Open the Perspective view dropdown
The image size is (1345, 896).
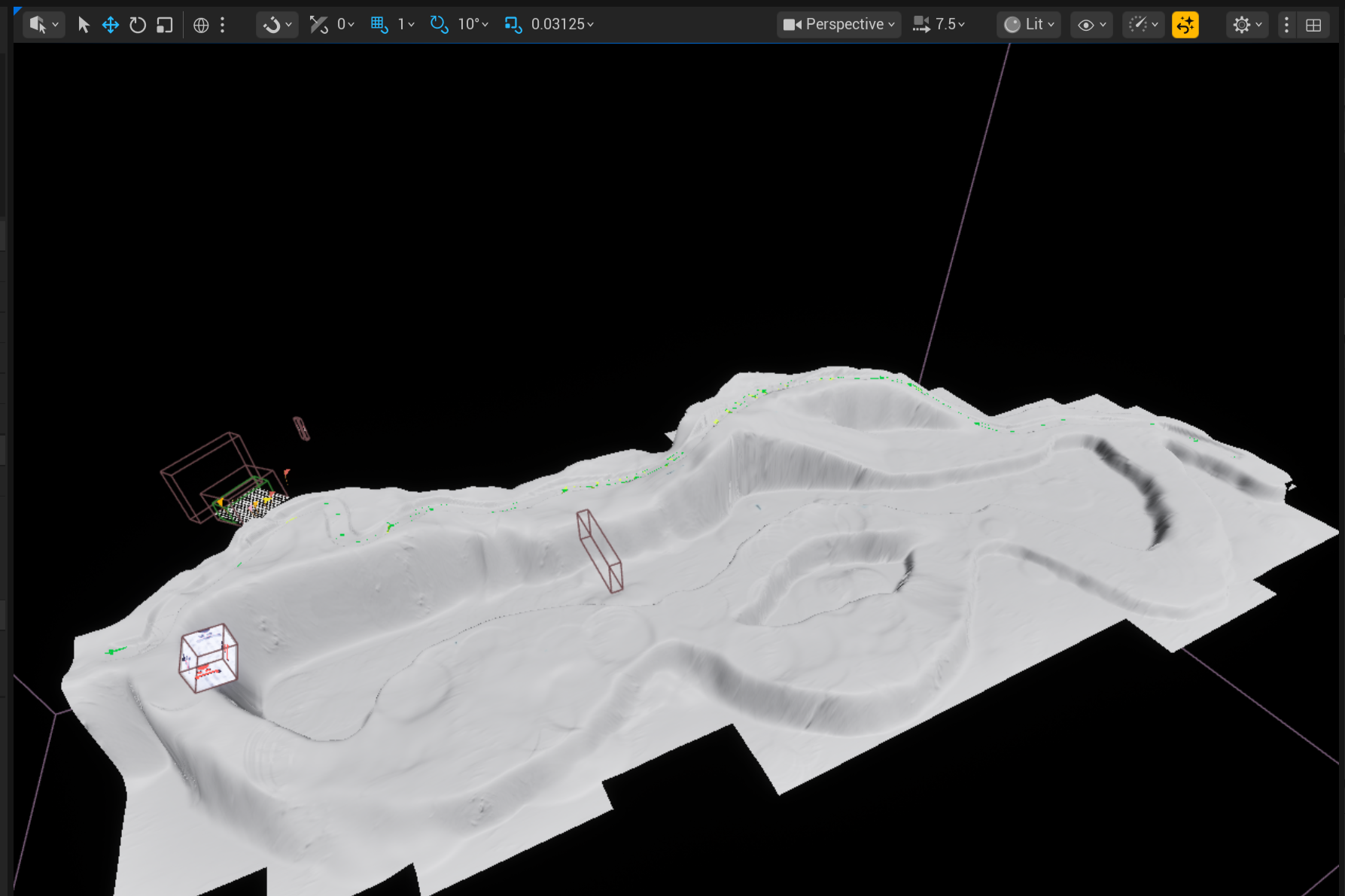[838, 24]
